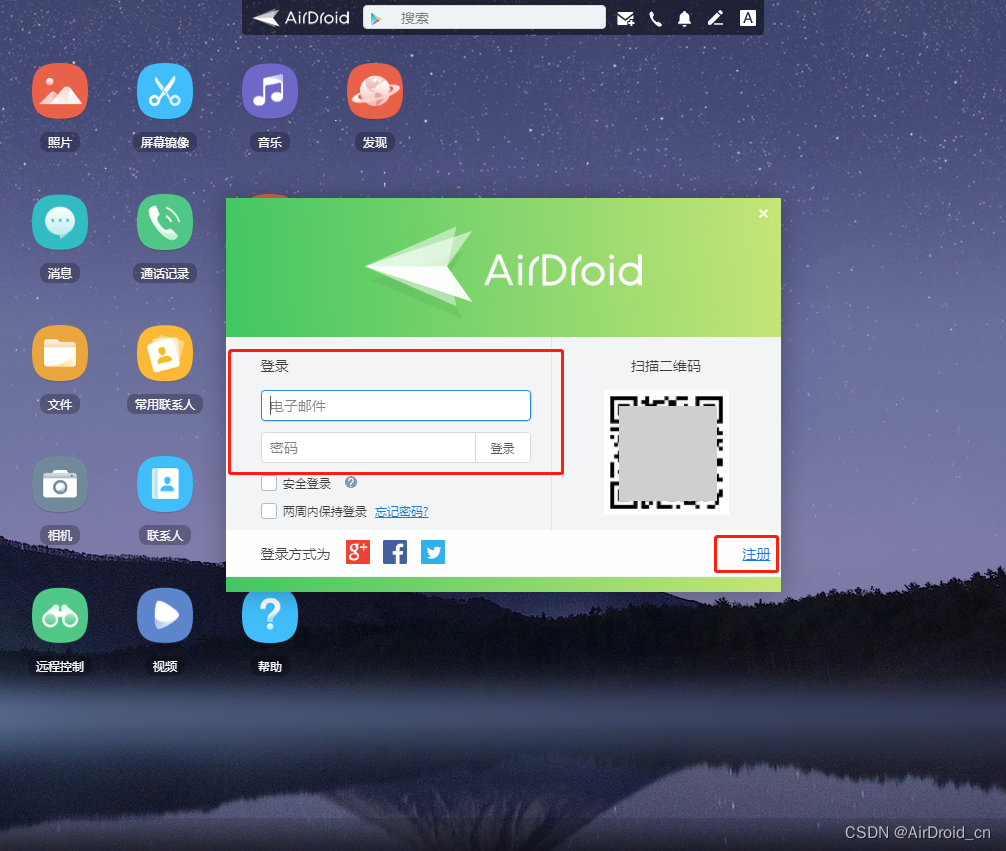Open Frequent Contacts (常用联系人) icon
The image size is (1006, 851).
coord(165,353)
